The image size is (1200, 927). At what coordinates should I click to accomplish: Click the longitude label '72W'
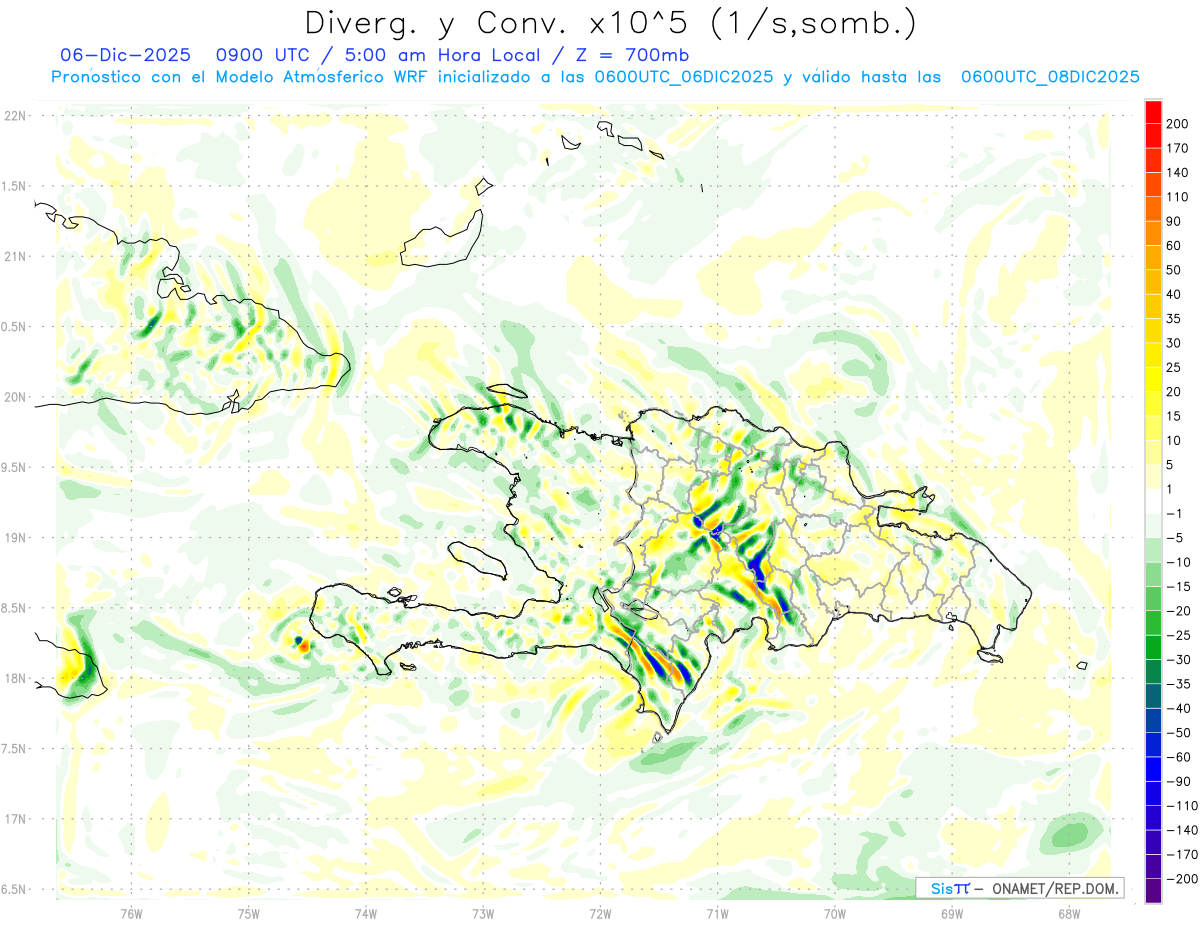coord(600,914)
